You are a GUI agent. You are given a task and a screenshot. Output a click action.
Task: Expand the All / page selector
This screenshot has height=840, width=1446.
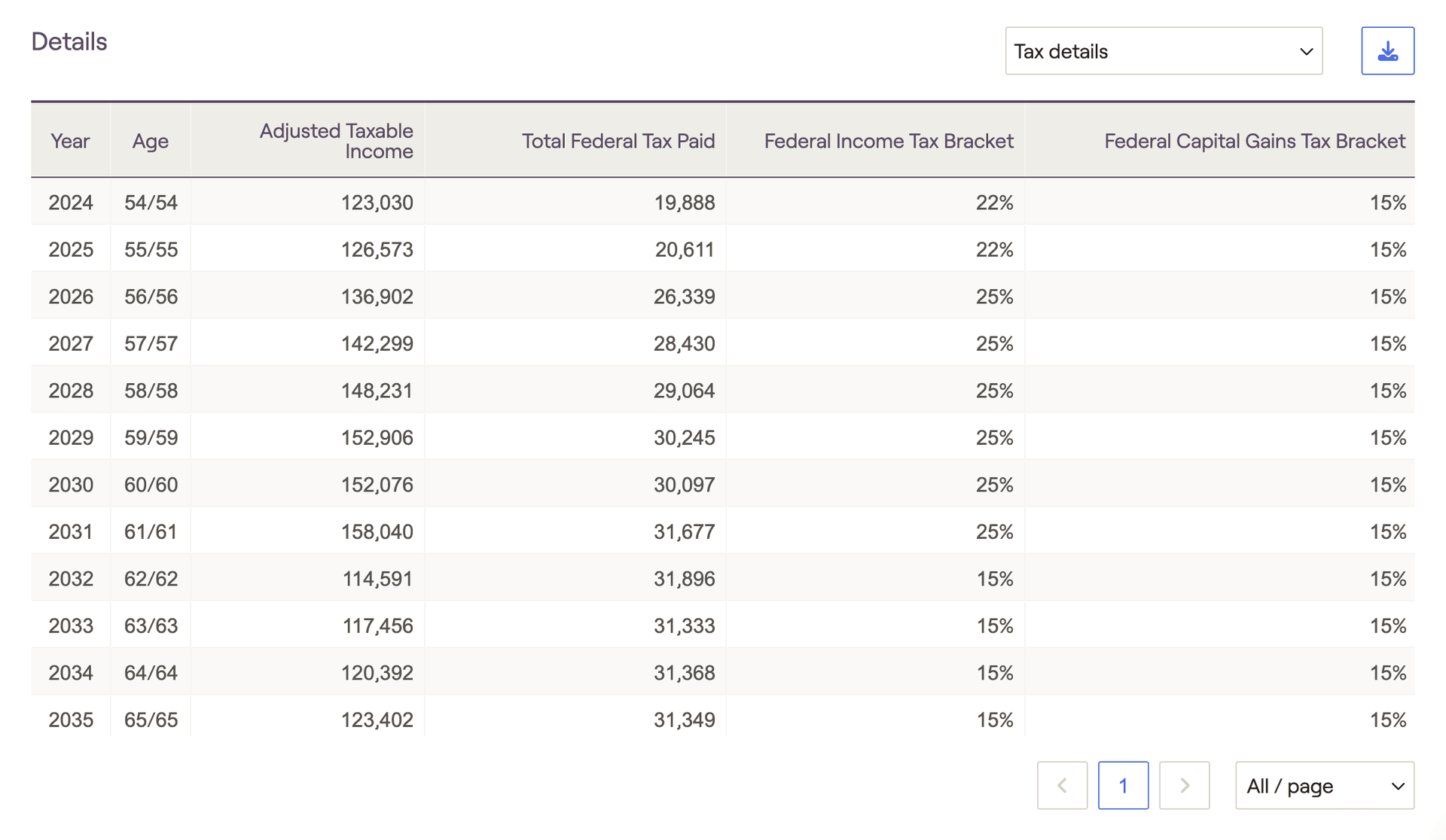coord(1324,786)
